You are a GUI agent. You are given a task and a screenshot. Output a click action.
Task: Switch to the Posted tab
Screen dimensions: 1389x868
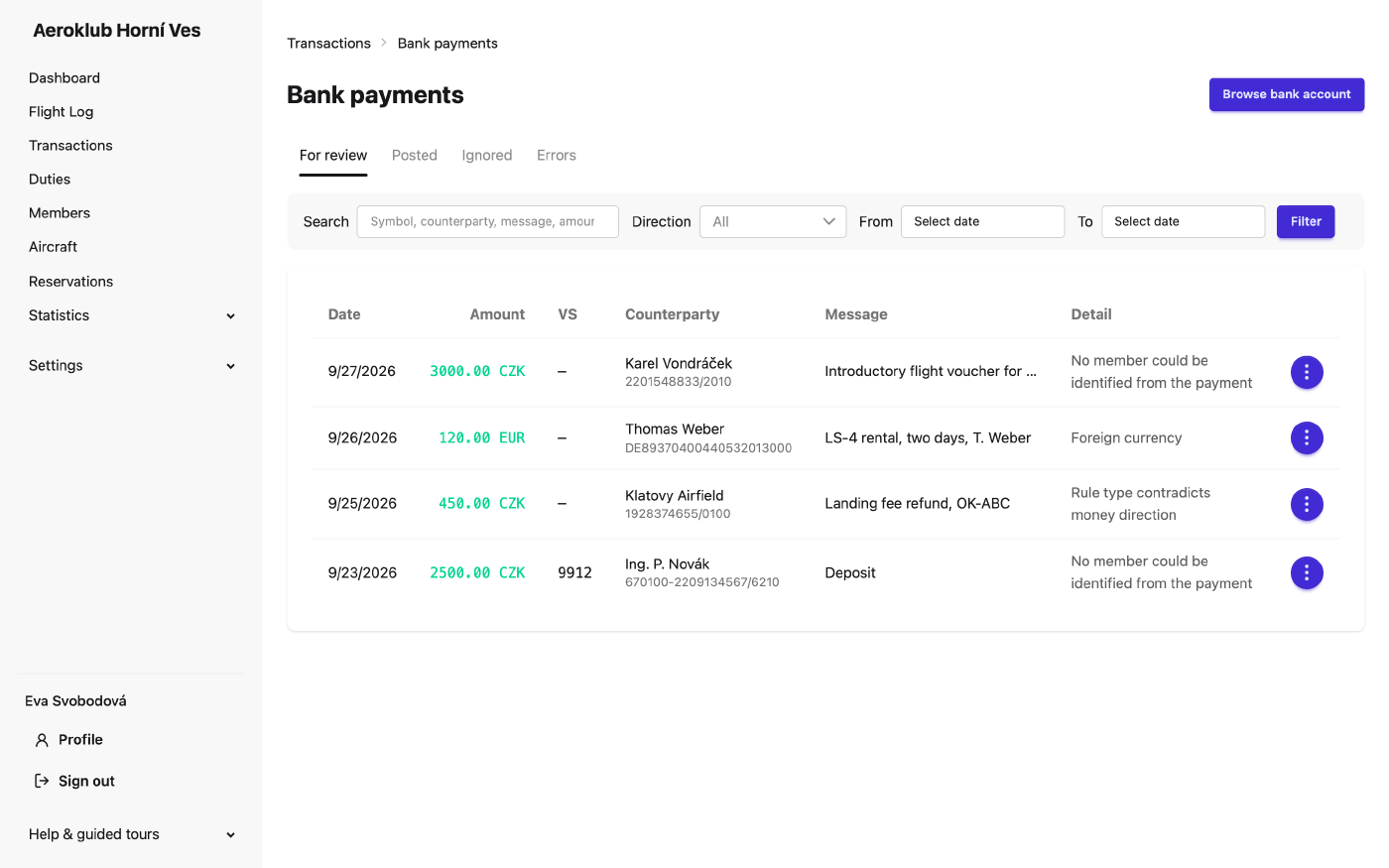click(x=415, y=156)
